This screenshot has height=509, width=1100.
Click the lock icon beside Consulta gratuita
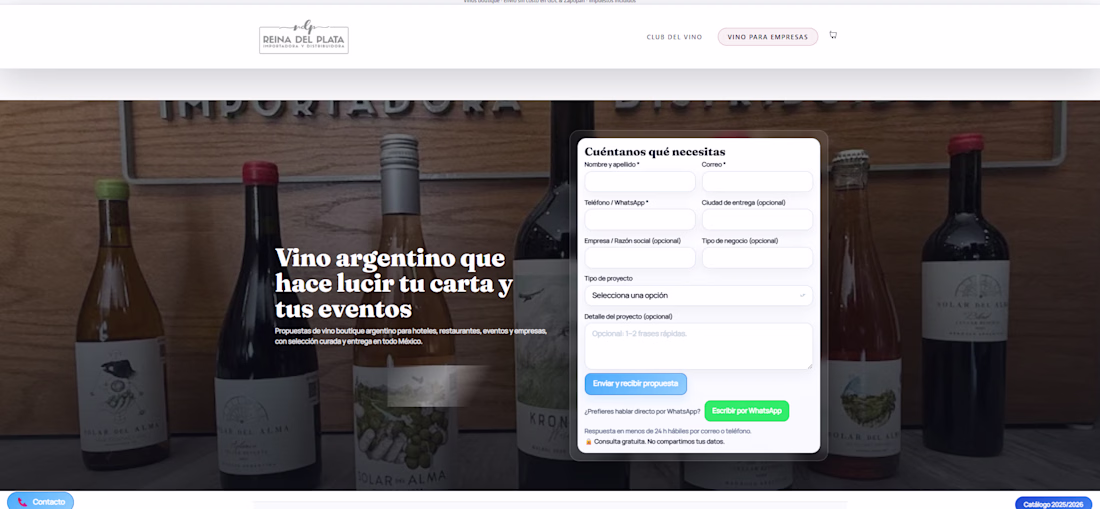click(588, 442)
